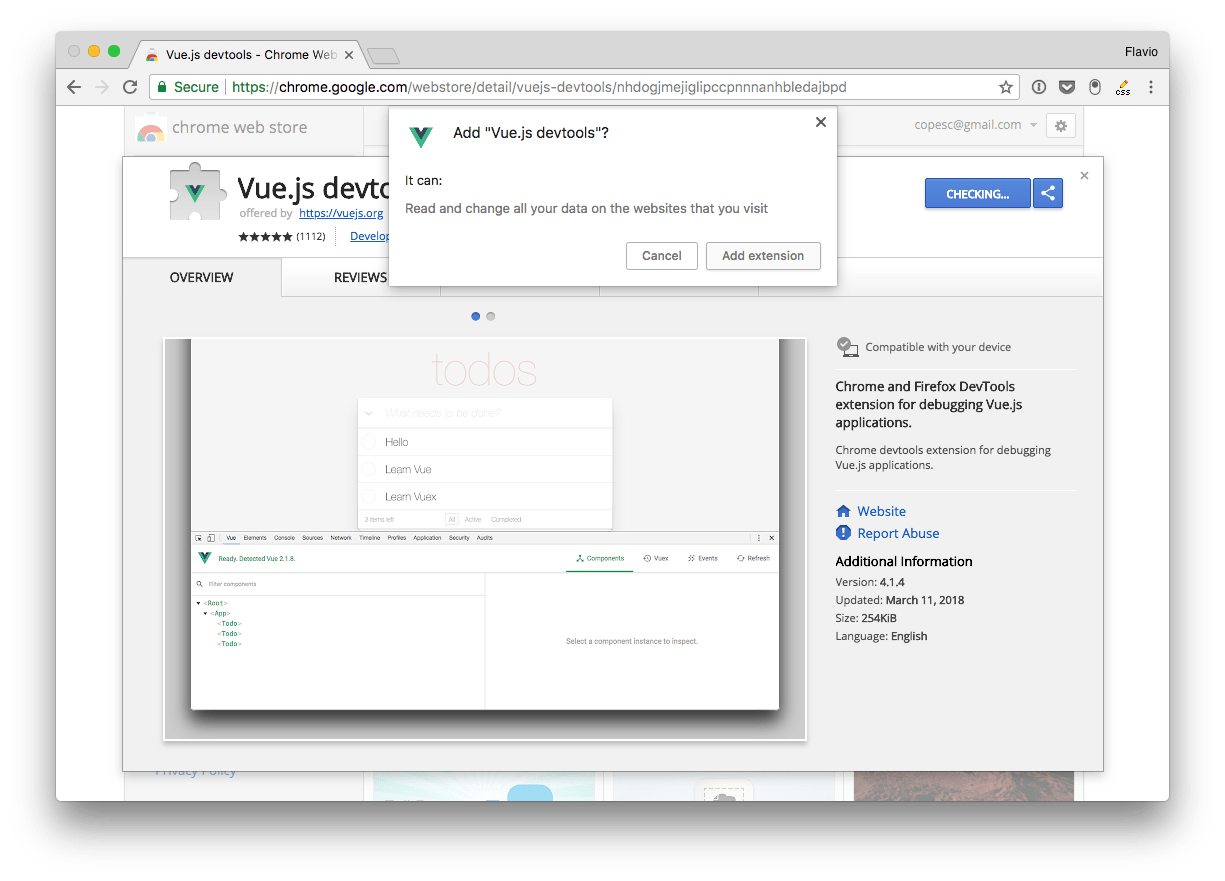Click the blue share icon beside CHECKING

click(x=1047, y=193)
